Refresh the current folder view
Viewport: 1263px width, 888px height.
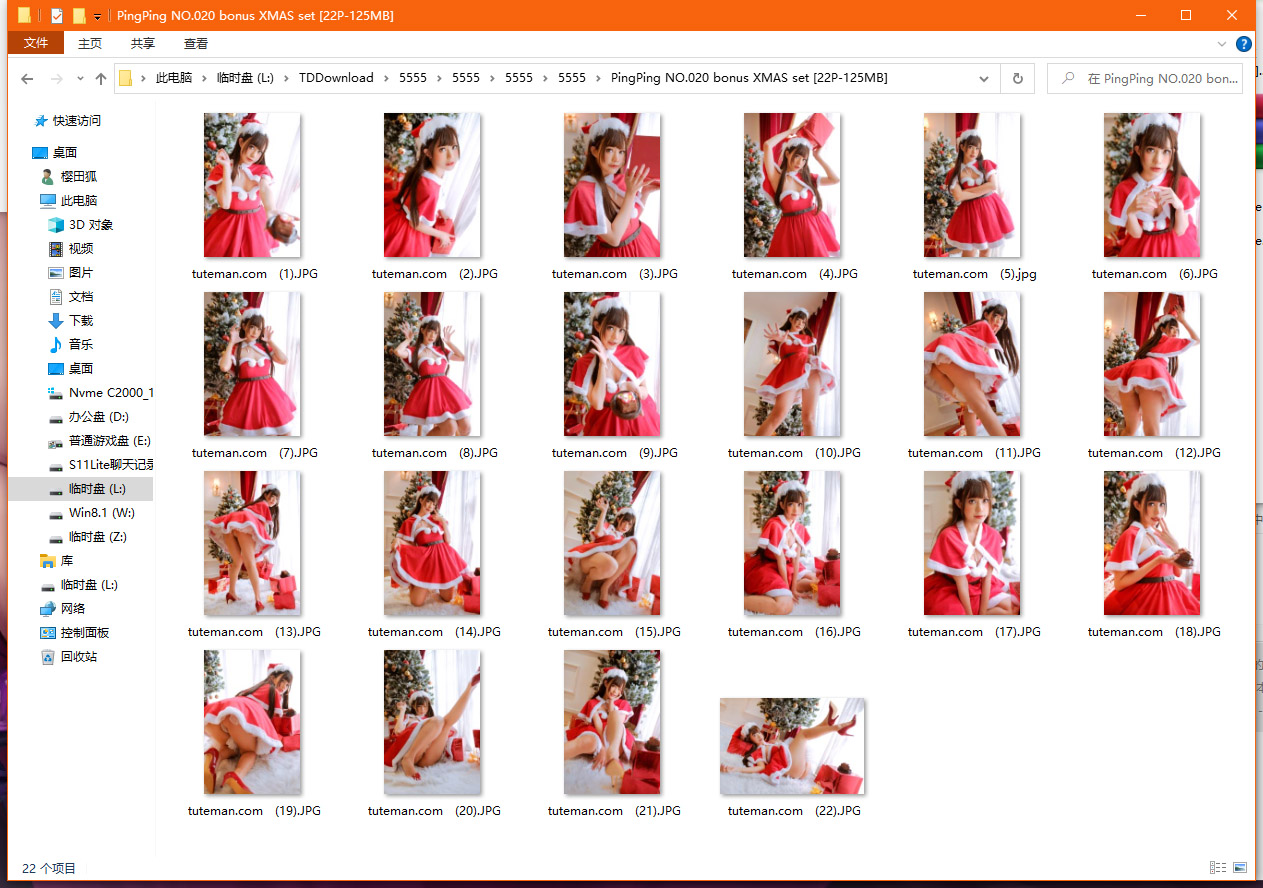point(1017,79)
